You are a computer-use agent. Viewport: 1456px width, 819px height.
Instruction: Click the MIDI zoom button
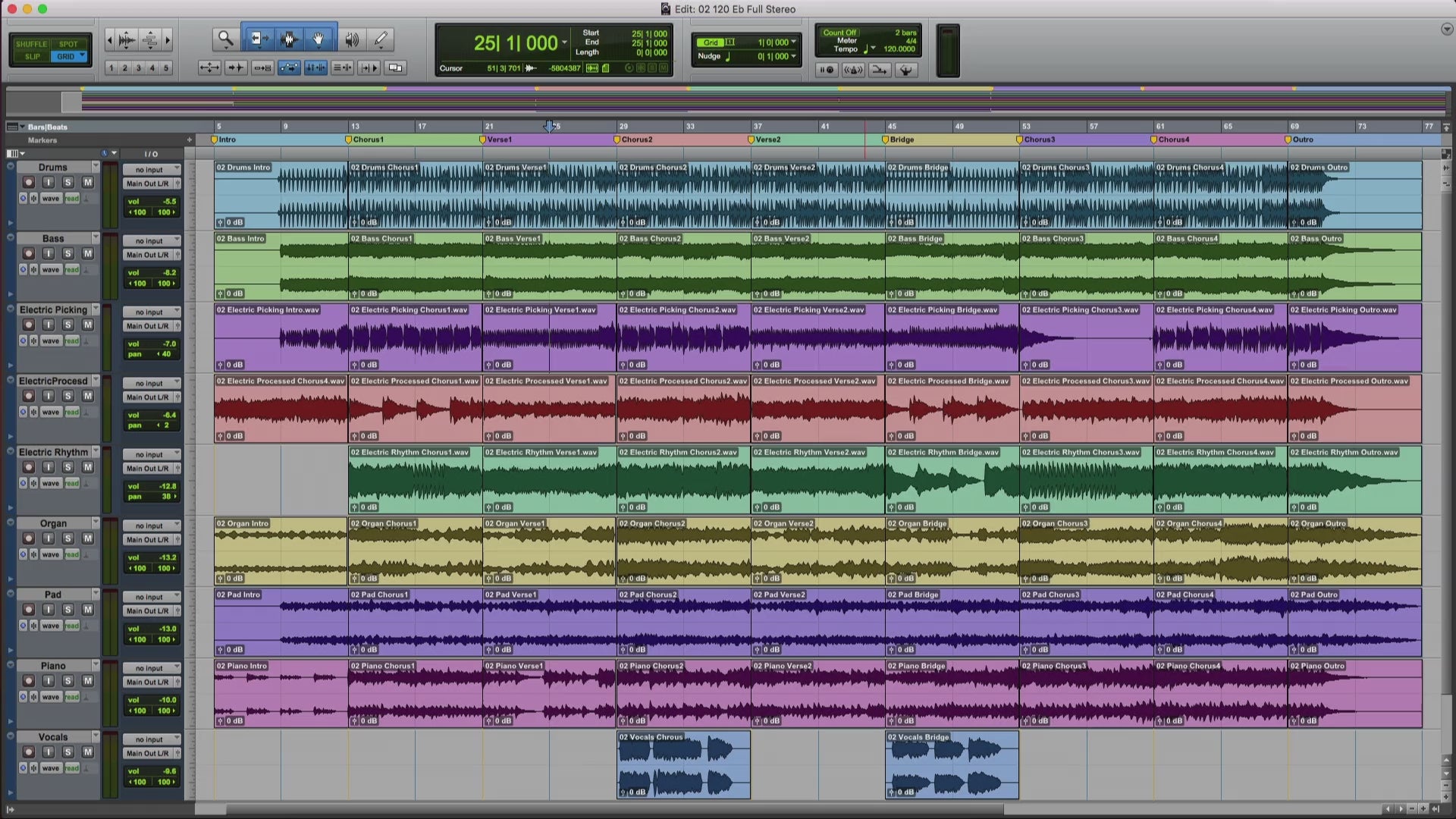150,39
